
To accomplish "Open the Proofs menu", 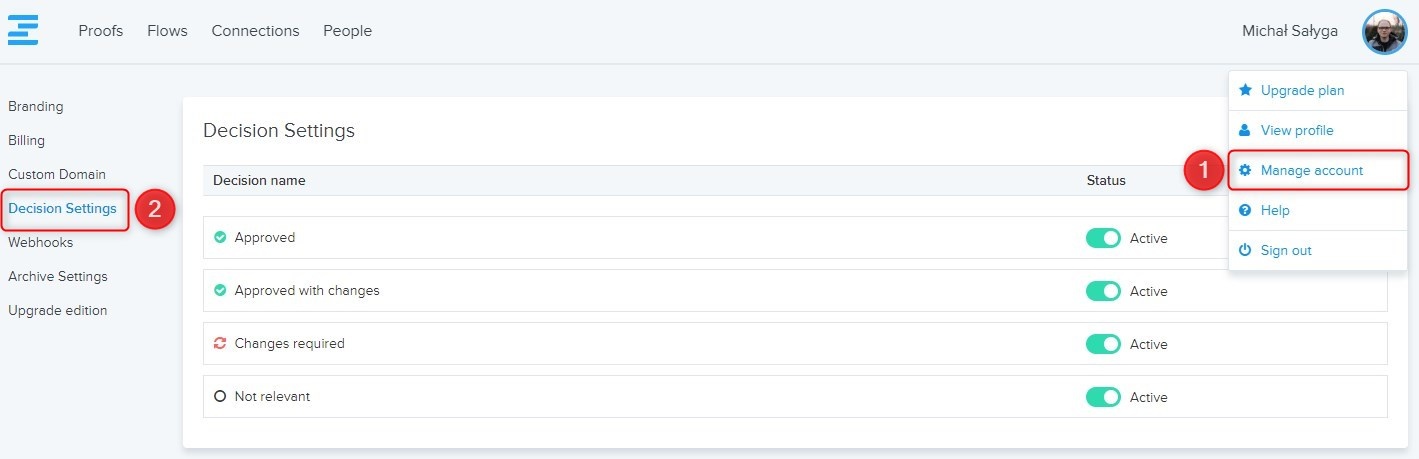I will click(x=101, y=31).
